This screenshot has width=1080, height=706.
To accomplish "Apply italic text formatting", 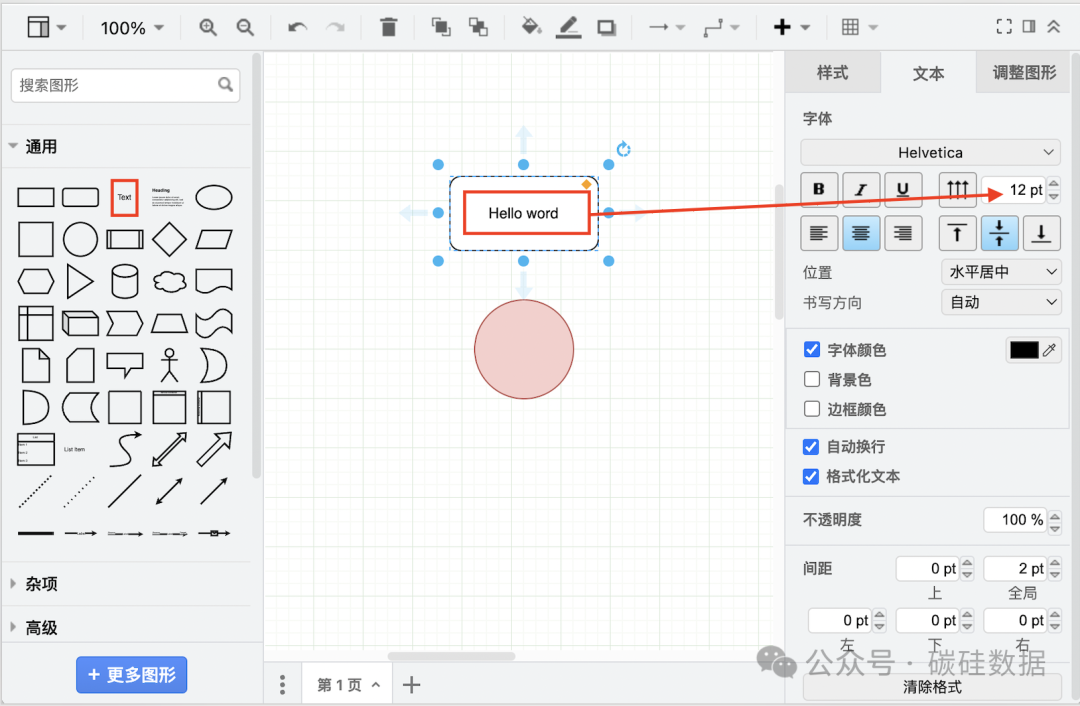I will tap(861, 189).
